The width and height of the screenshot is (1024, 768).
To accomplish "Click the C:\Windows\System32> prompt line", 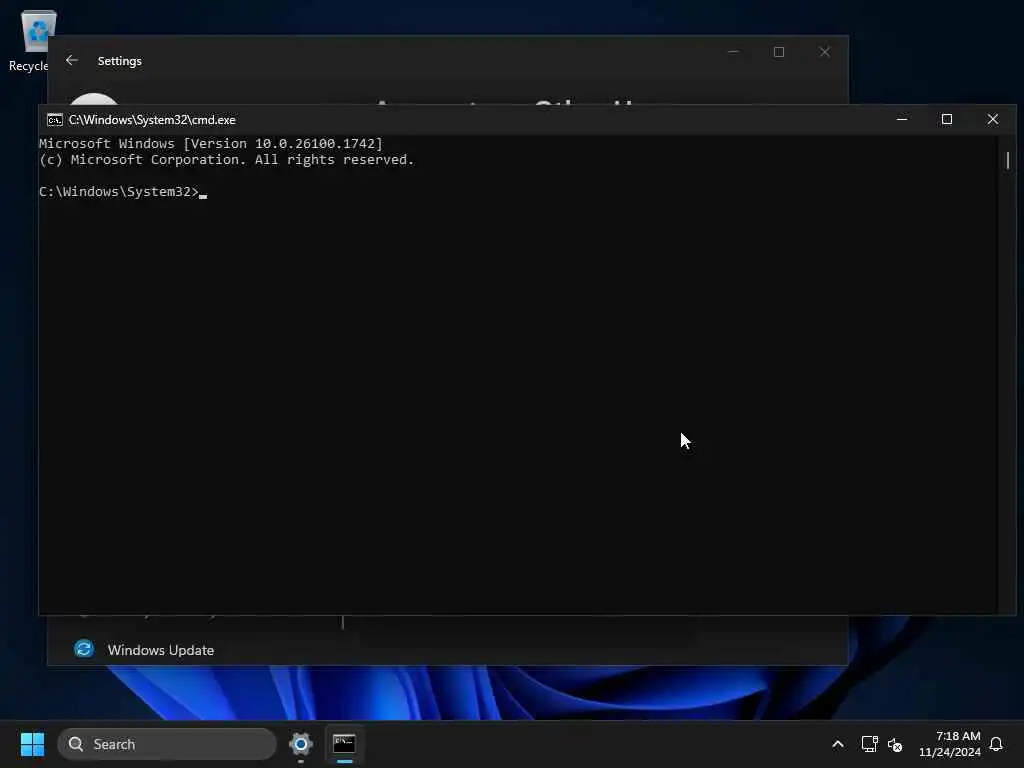I will point(123,191).
